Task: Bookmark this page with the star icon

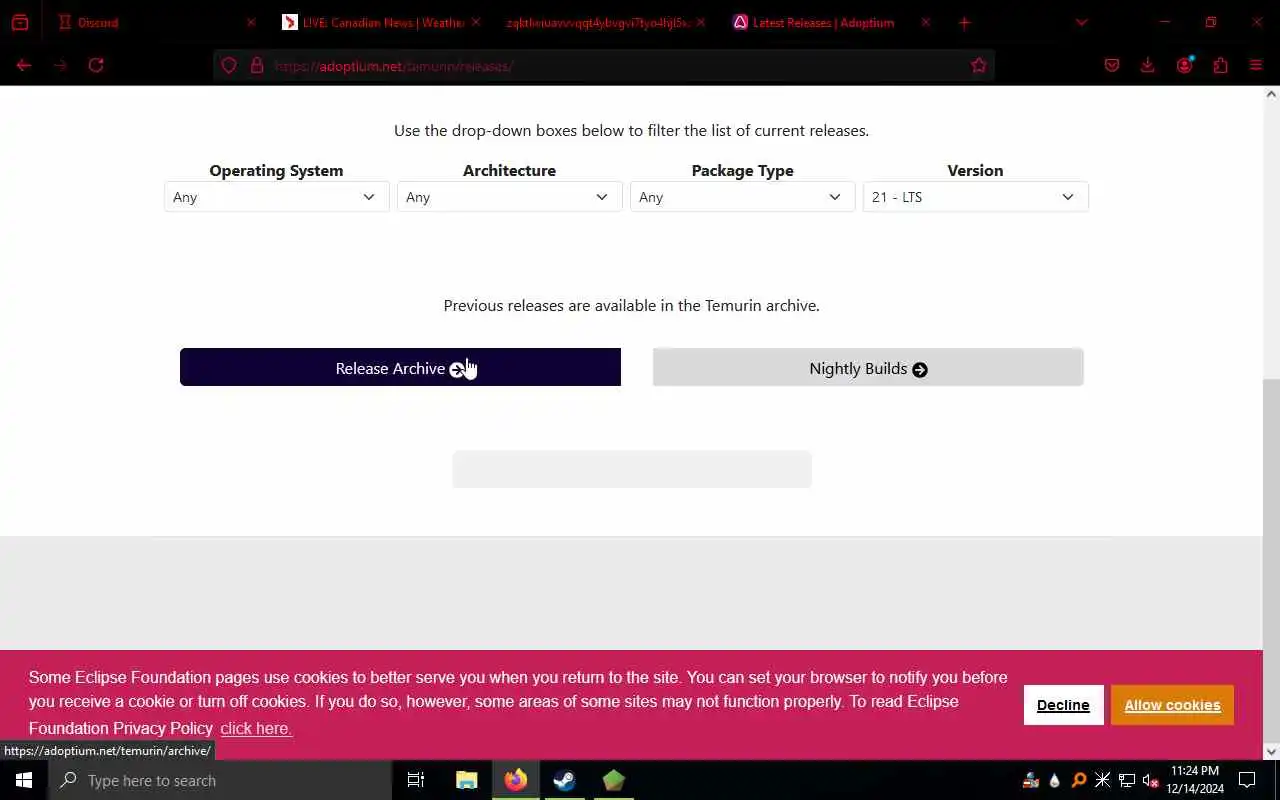Action: tap(979, 66)
